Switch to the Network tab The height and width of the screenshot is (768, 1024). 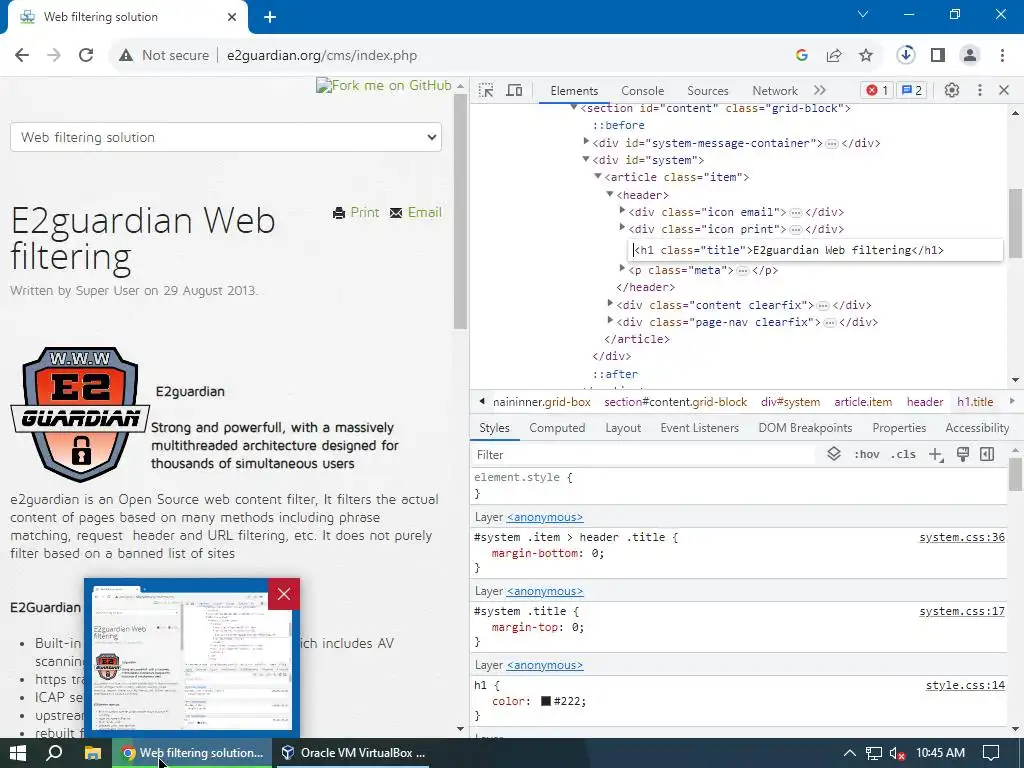click(x=775, y=91)
